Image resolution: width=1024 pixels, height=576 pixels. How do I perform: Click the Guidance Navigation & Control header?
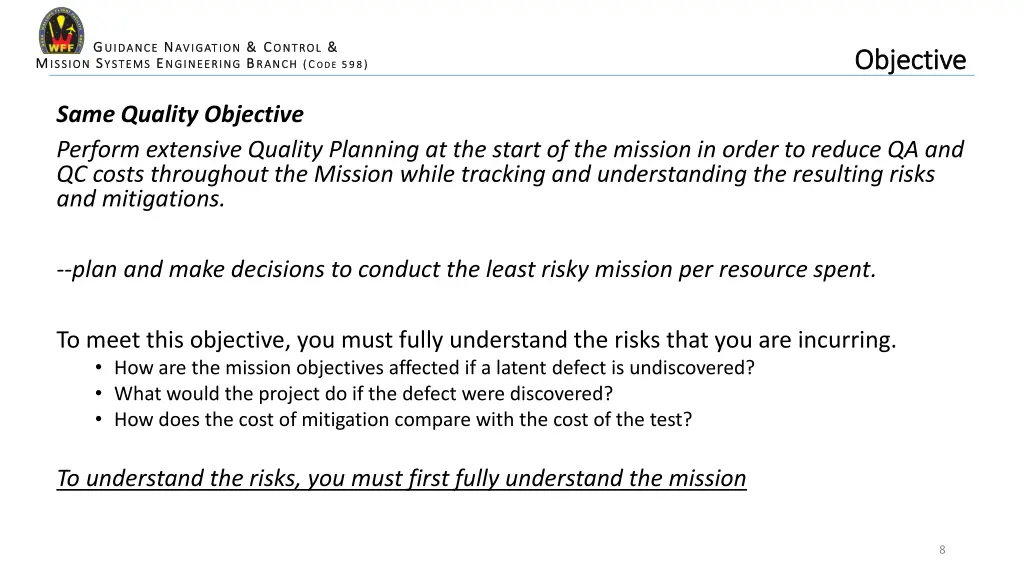pos(216,47)
